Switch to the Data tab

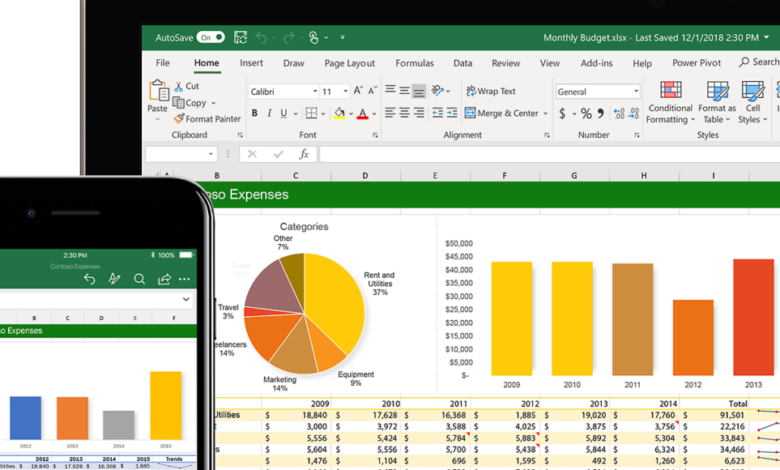463,63
